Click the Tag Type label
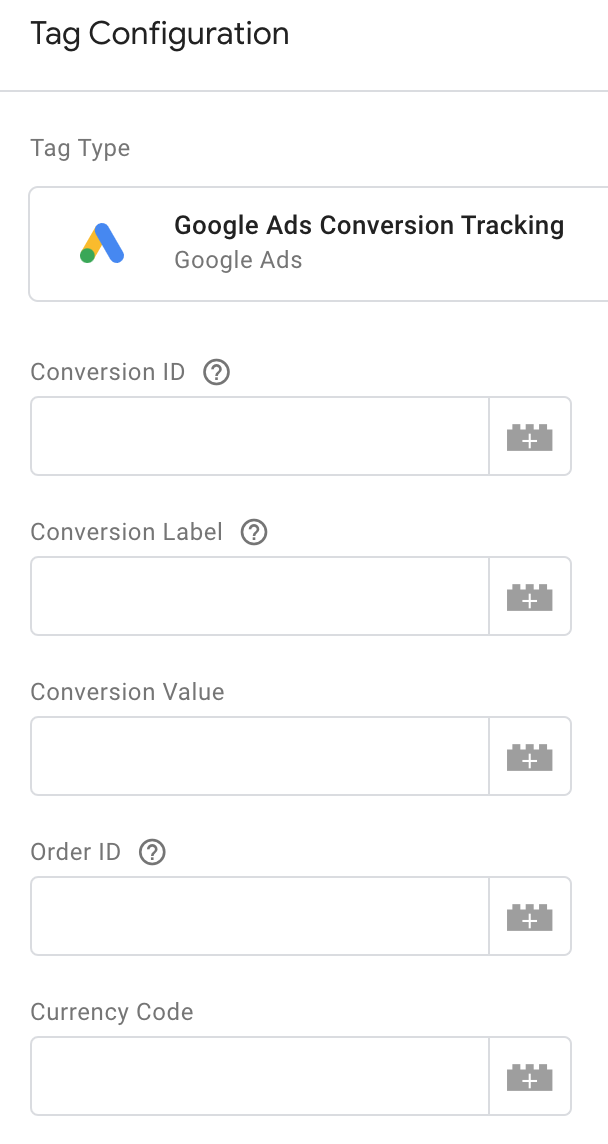608x1144 pixels. pyautogui.click(x=80, y=149)
